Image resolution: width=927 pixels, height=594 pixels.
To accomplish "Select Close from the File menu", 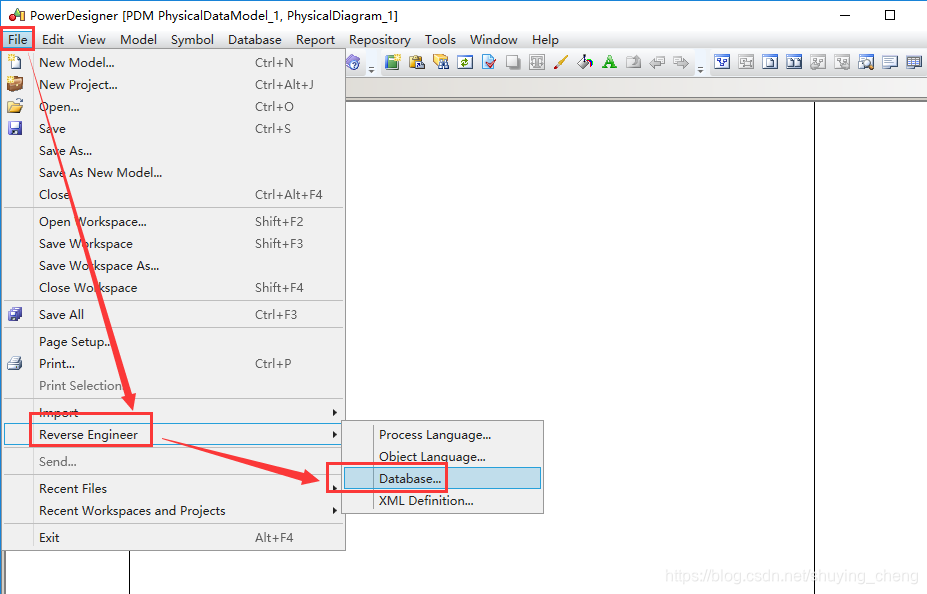I will coord(174,194).
